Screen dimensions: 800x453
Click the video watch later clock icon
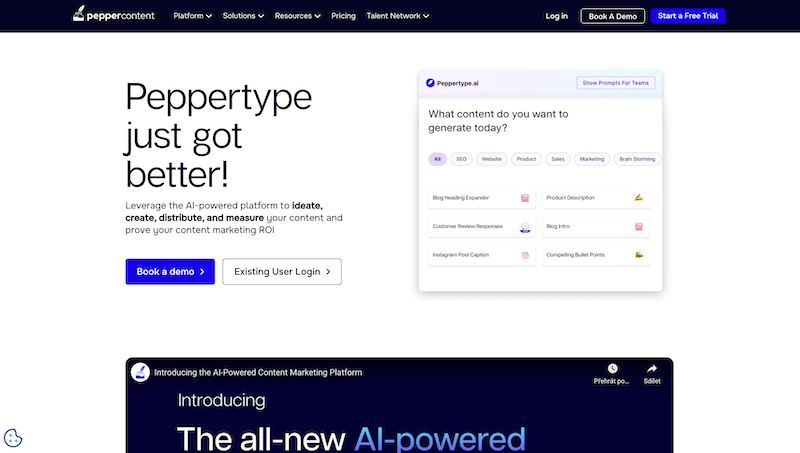pos(612,368)
